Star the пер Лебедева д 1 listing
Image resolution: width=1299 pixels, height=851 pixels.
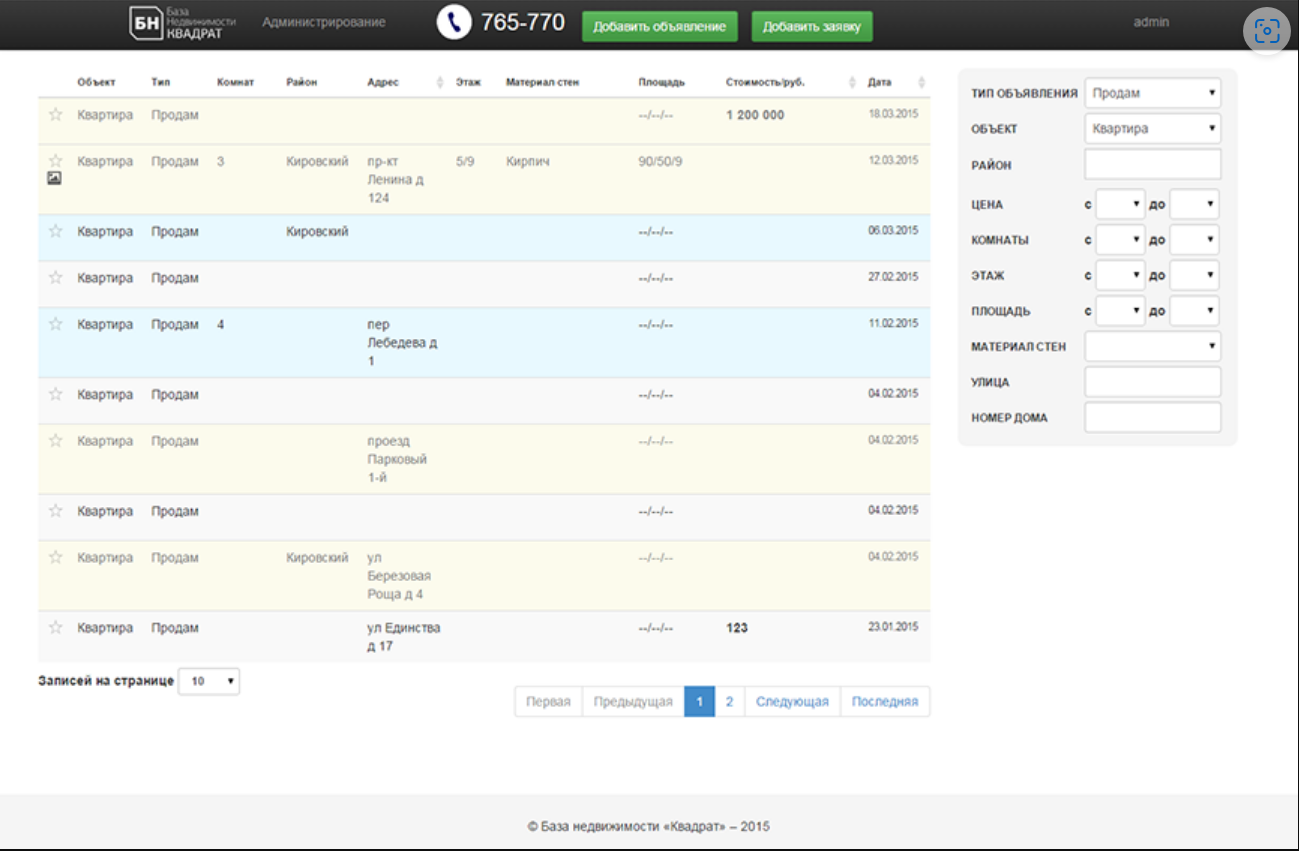56,324
